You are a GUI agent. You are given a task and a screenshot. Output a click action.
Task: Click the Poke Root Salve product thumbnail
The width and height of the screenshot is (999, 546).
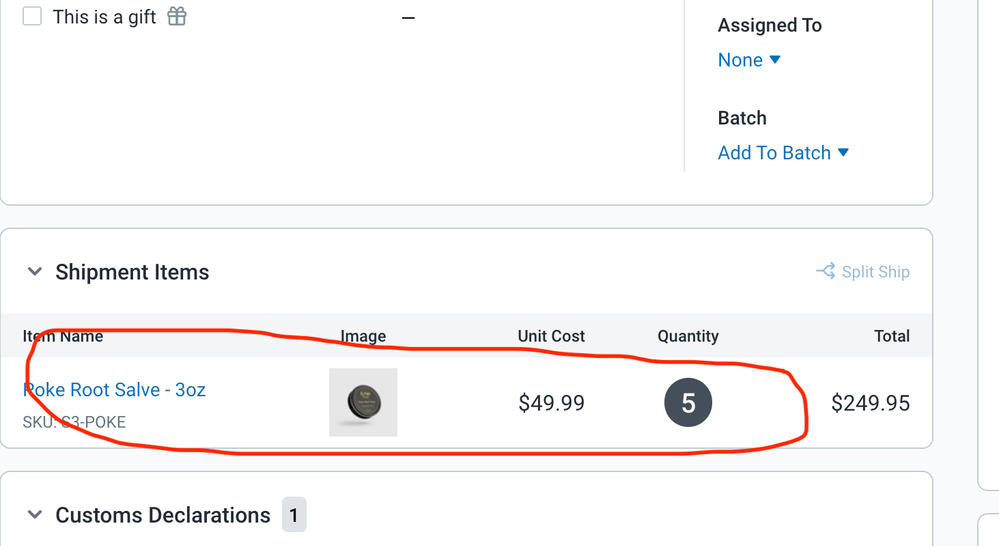(x=363, y=402)
